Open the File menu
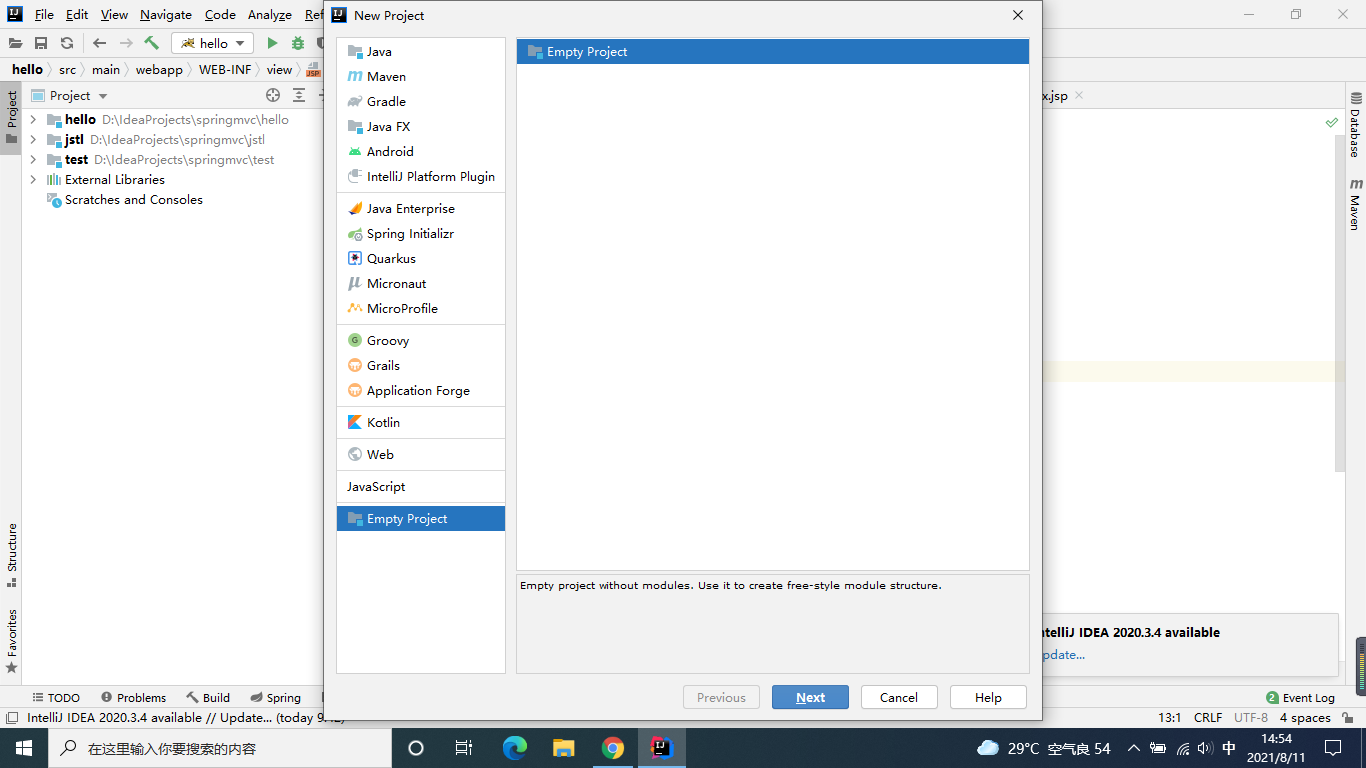Image resolution: width=1366 pixels, height=768 pixels. coord(44,15)
